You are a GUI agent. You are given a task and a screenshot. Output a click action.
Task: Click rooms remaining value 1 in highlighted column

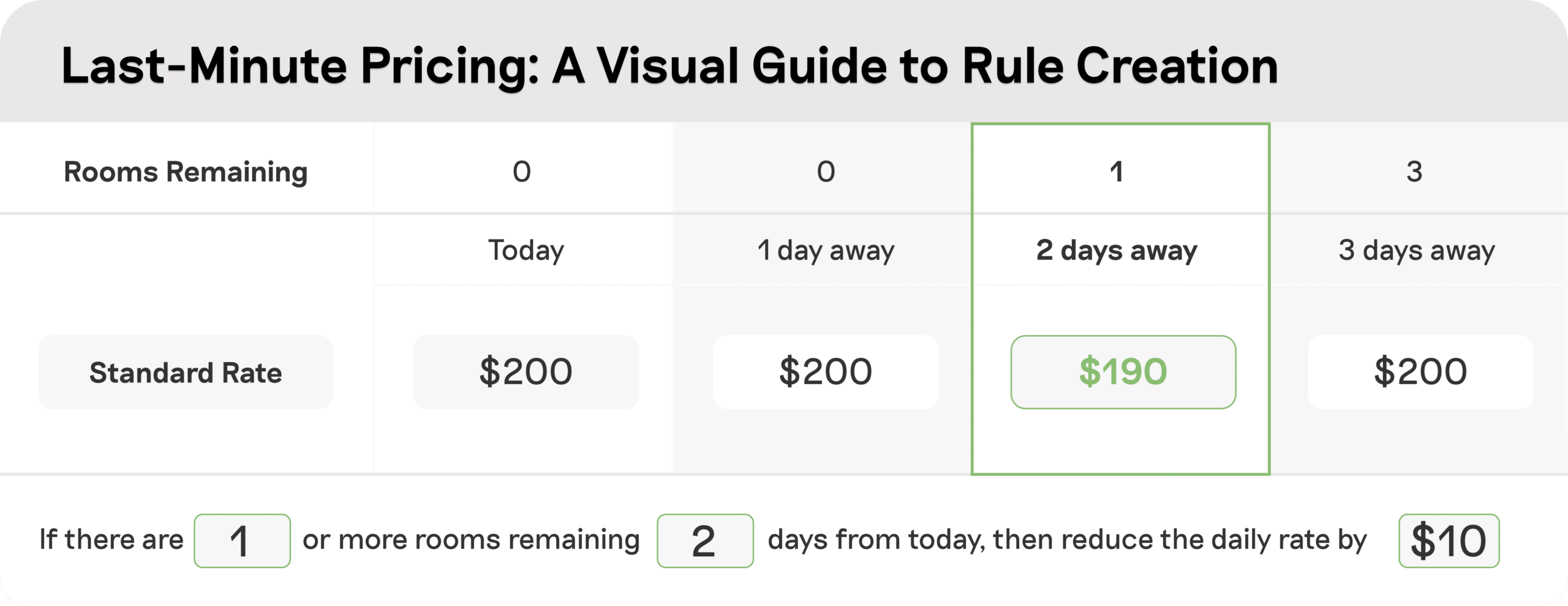coord(1117,172)
